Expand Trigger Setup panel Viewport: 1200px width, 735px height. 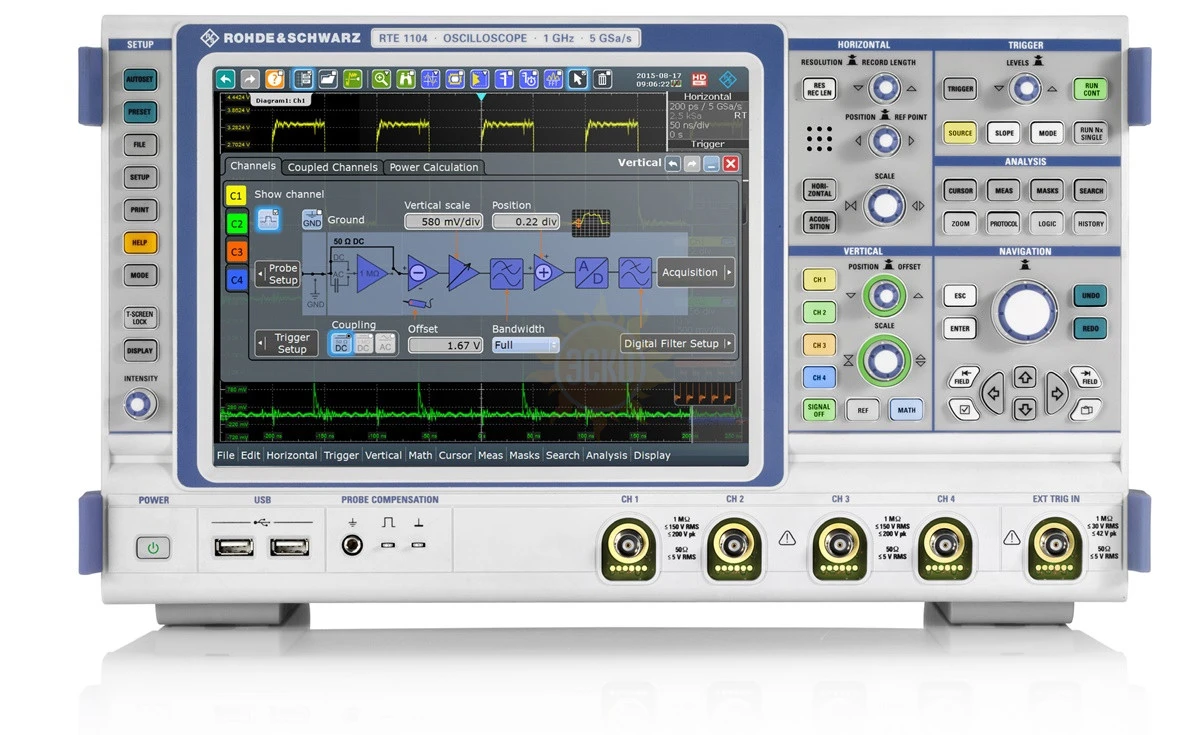point(285,343)
